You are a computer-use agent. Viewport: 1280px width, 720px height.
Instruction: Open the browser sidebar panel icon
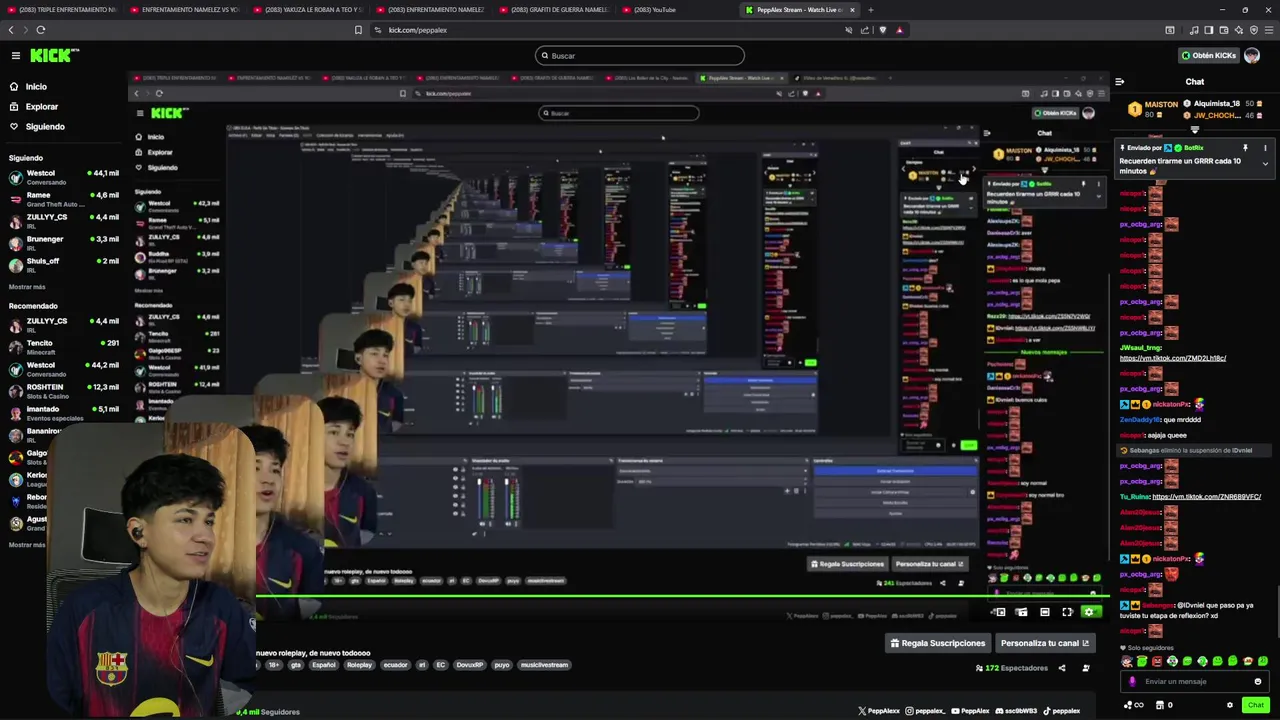[1208, 30]
